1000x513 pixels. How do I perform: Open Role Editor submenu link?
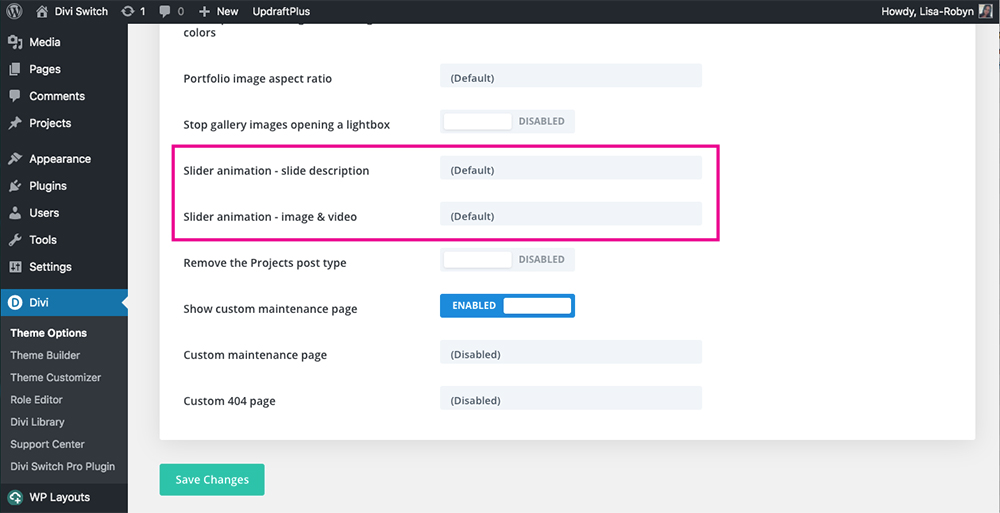[x=36, y=399]
